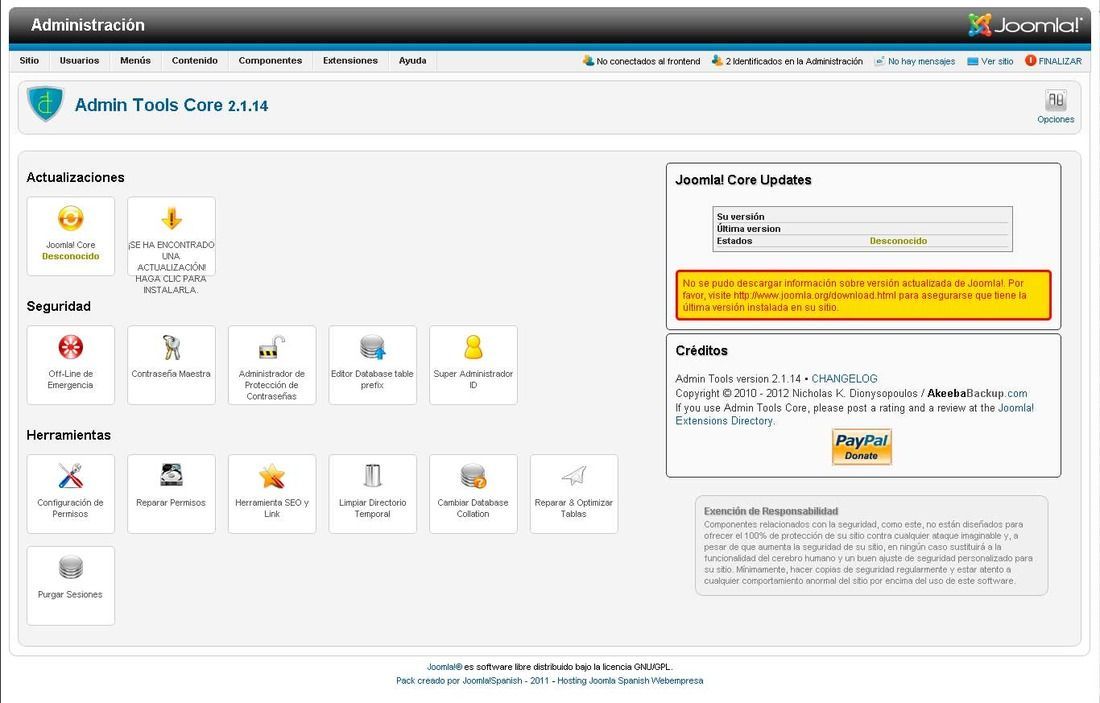The width and height of the screenshot is (1100, 703).
Task: Click the Herramientas section heading
Action: [68, 436]
